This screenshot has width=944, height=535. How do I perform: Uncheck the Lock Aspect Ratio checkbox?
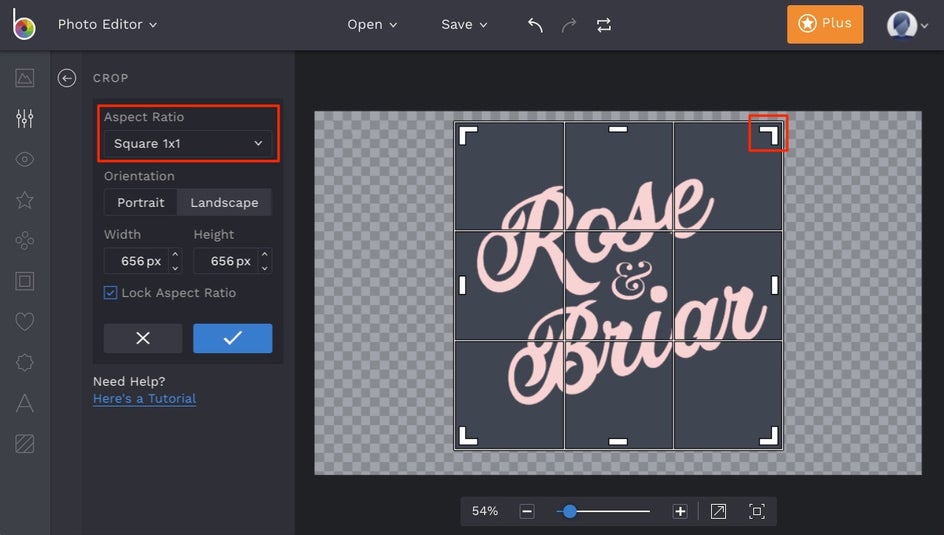[111, 293]
